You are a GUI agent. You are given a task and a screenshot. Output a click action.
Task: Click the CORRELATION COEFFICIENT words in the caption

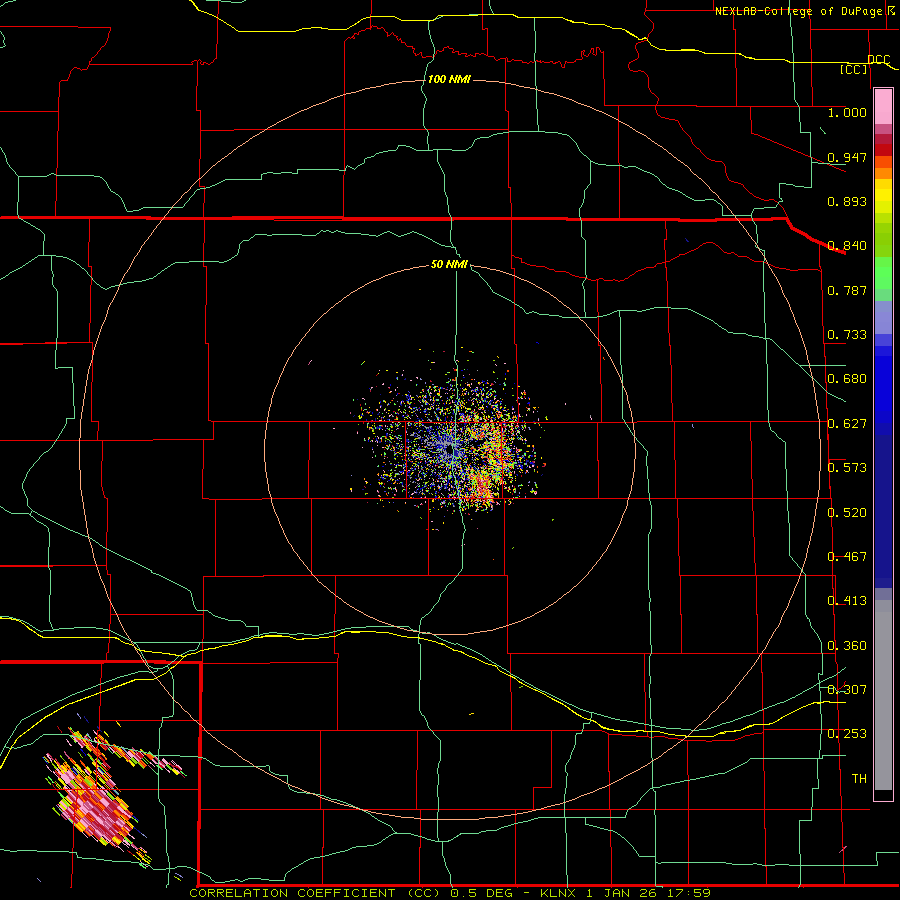coord(292,893)
